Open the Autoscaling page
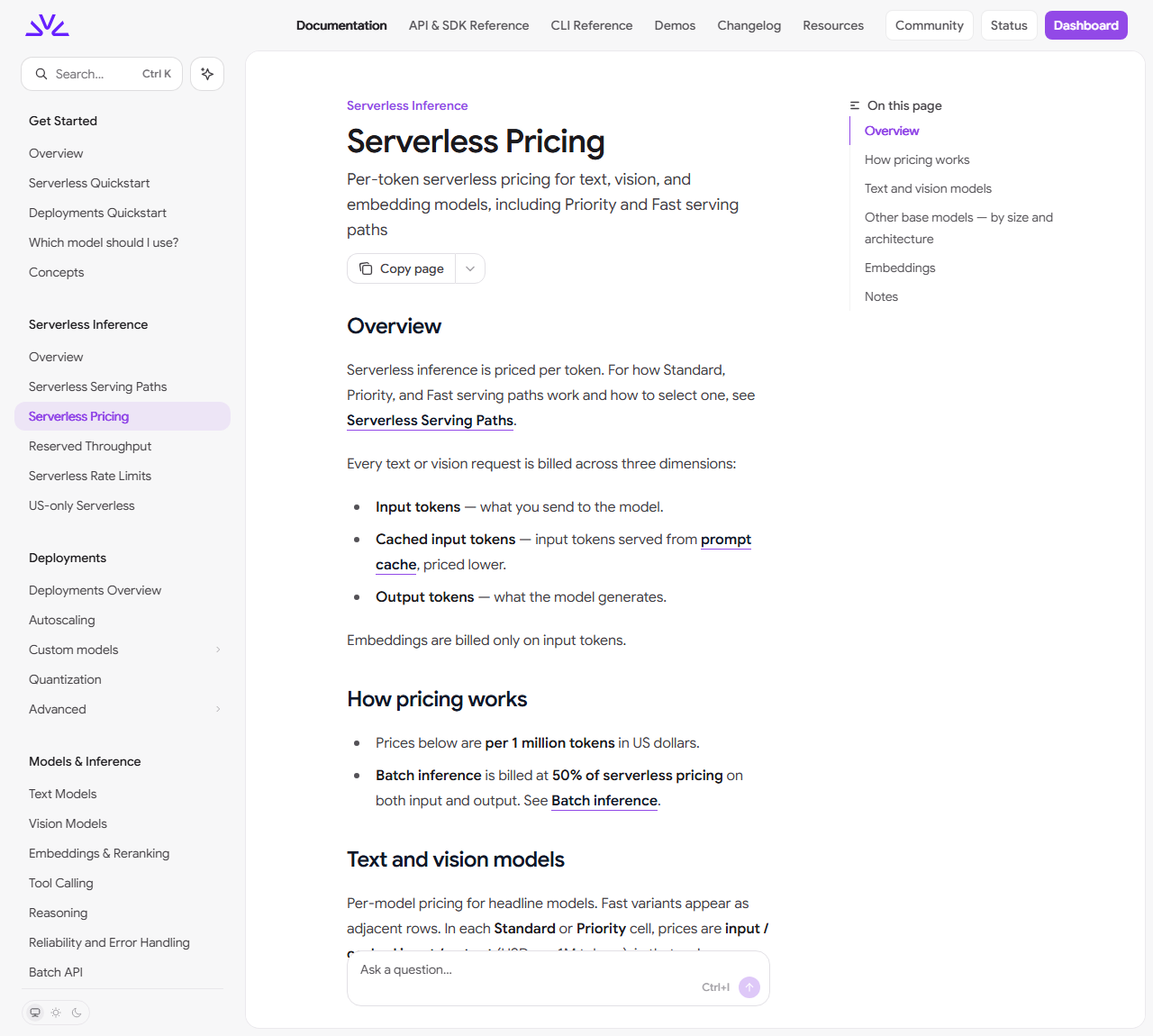This screenshot has height=1036, width=1153. (123, 620)
